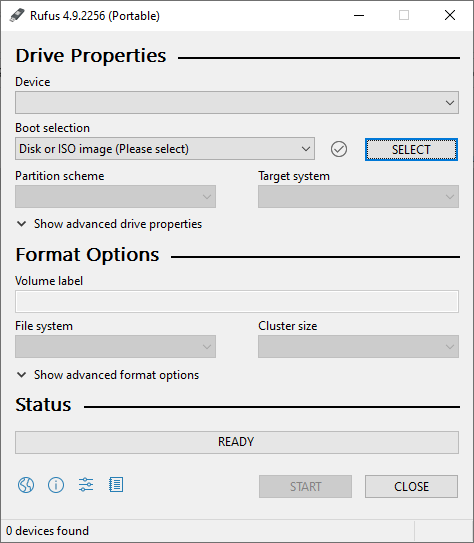Viewport: 474px width, 543px height.
Task: Open the Target system dropdown
Action: (358, 197)
